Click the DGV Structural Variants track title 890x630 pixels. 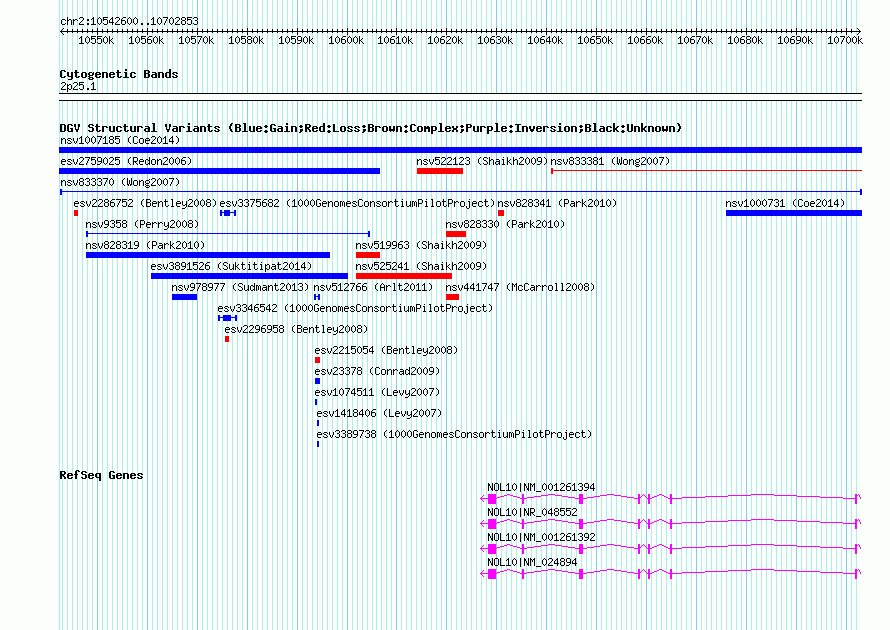(x=370, y=128)
